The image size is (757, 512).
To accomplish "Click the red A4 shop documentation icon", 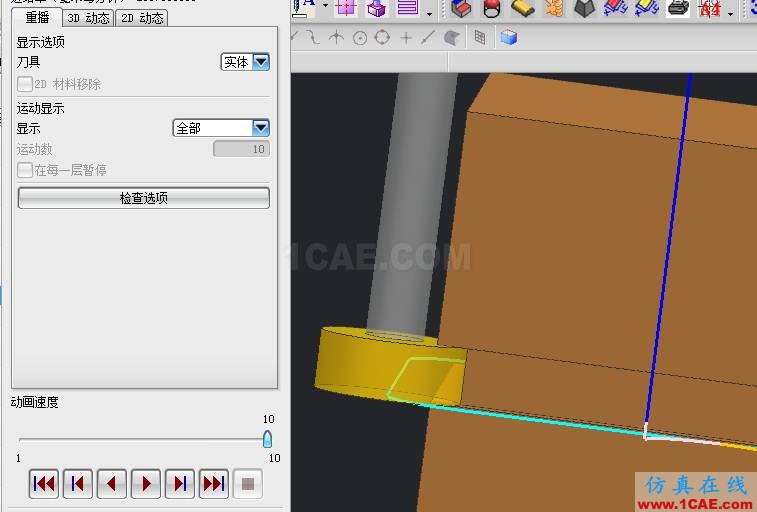I will pyautogui.click(x=710, y=8).
